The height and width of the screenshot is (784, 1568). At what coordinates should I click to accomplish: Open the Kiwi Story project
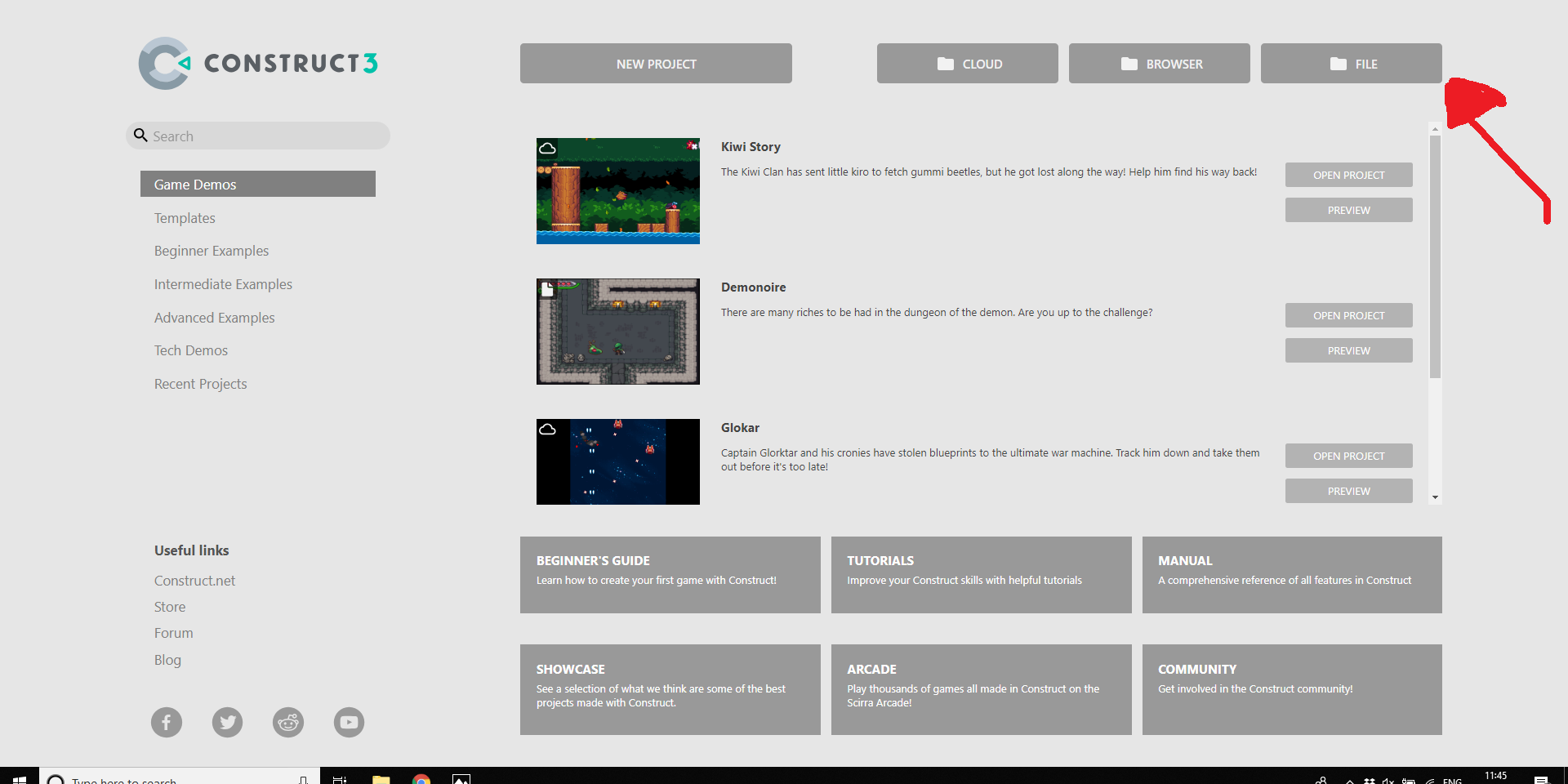(1349, 175)
